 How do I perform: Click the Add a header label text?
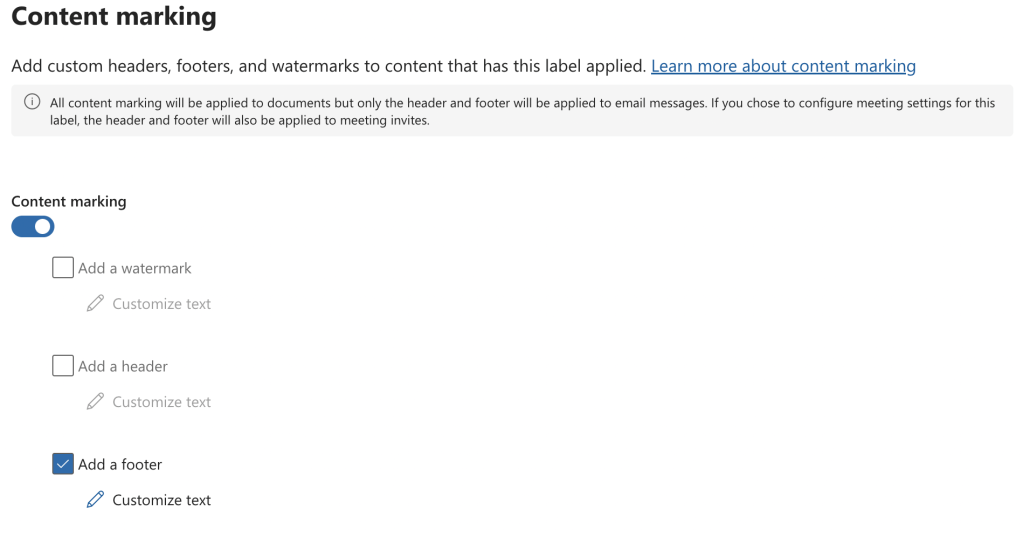[123, 366]
